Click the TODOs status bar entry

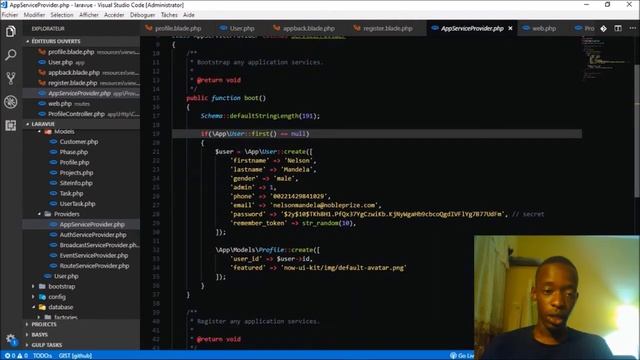(42, 356)
